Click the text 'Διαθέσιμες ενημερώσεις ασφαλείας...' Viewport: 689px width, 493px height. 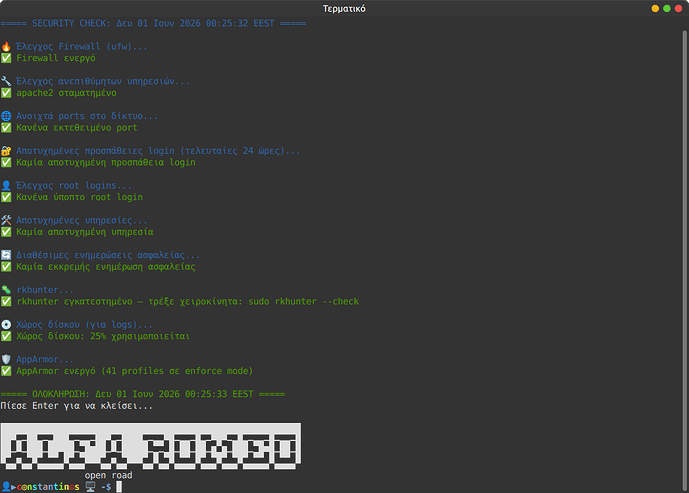(108, 255)
